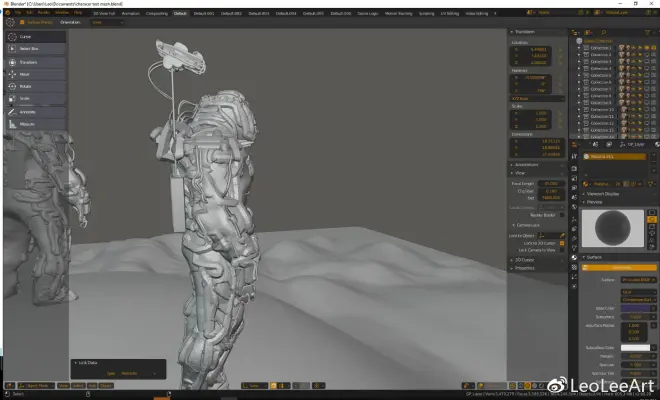Open the Tool properties tab icon
Screen dimensions: 660x400
(x=574, y=156)
